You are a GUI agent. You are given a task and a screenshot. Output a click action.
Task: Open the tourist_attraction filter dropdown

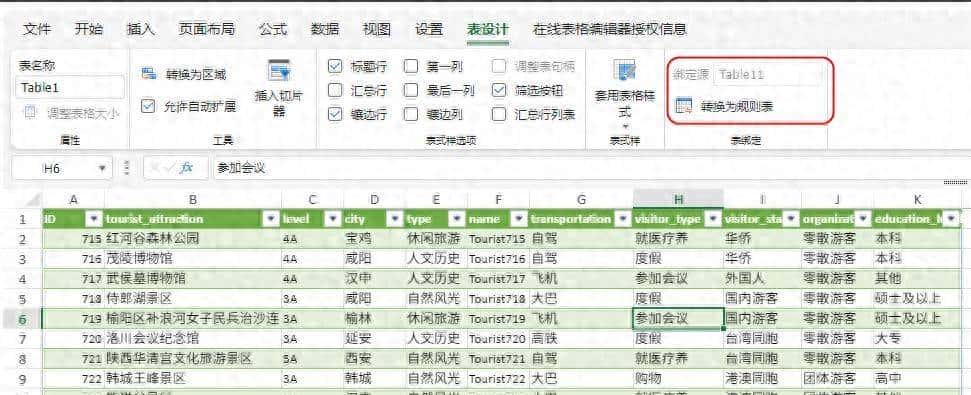tap(271, 219)
